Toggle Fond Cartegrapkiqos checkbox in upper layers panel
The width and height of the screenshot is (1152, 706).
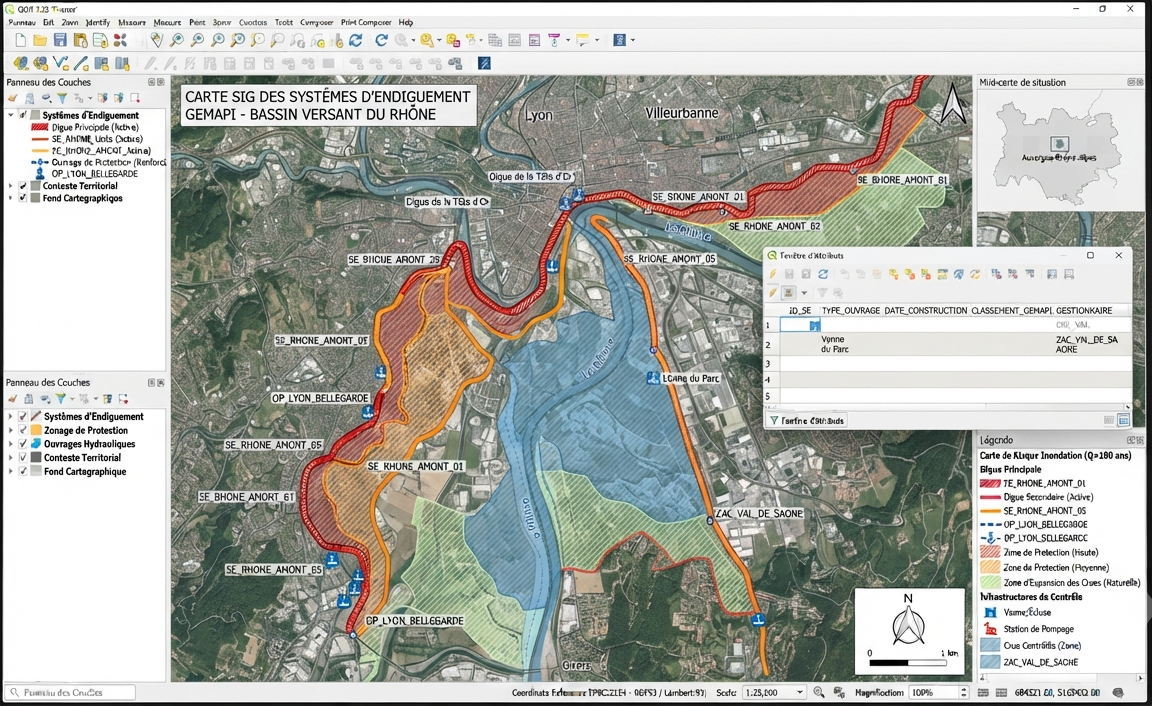23,198
